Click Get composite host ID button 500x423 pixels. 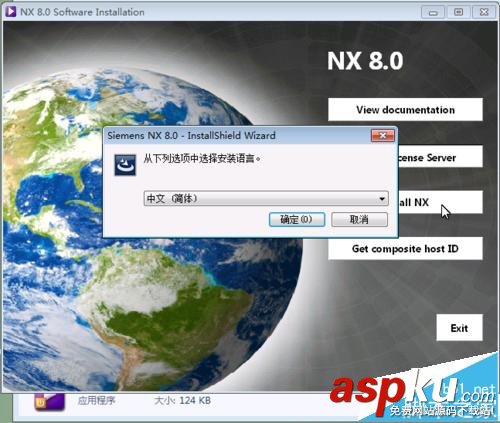(x=405, y=248)
